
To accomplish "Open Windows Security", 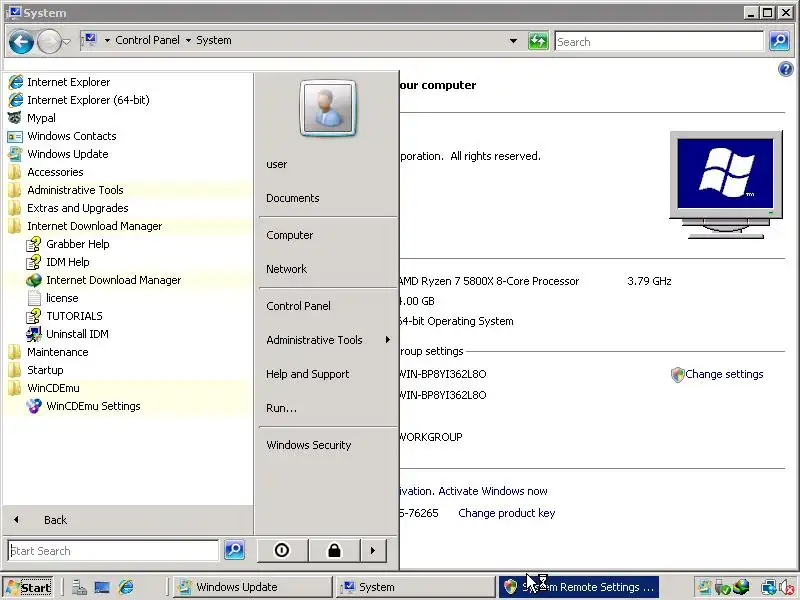I will pos(308,445).
